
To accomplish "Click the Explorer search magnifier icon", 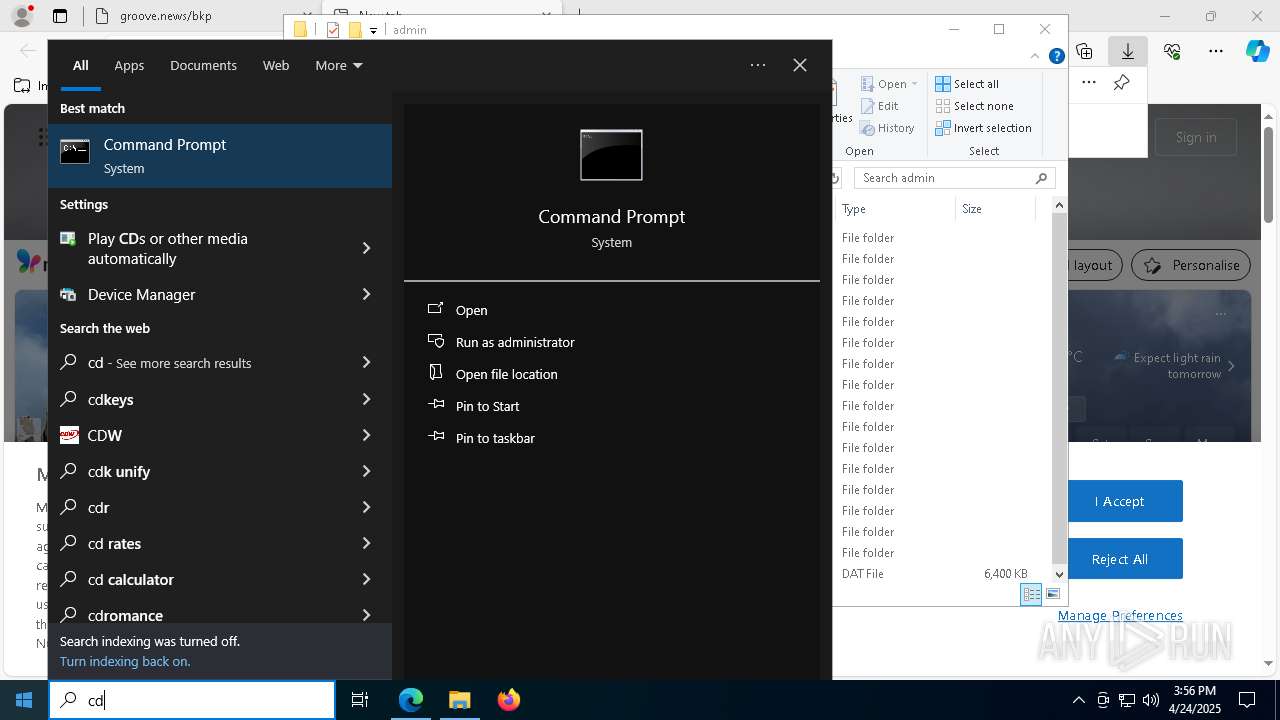I will point(1041,178).
